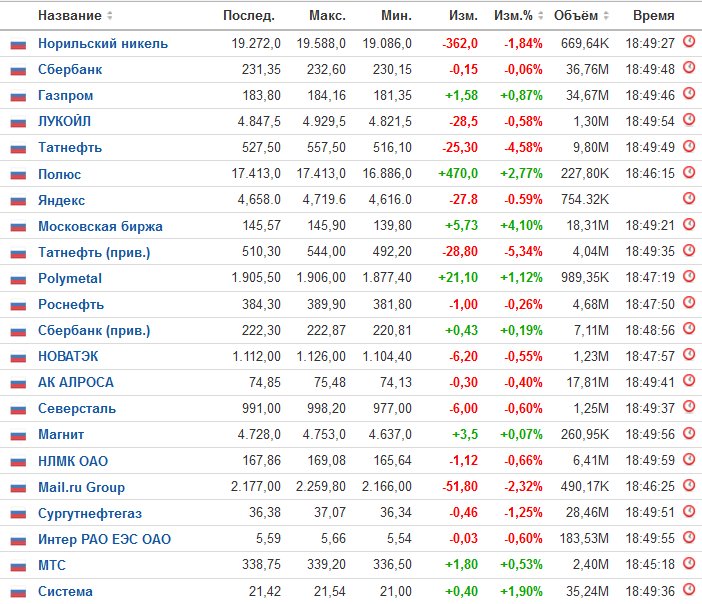Click Интер РАО volume 183,53M

tap(584, 539)
